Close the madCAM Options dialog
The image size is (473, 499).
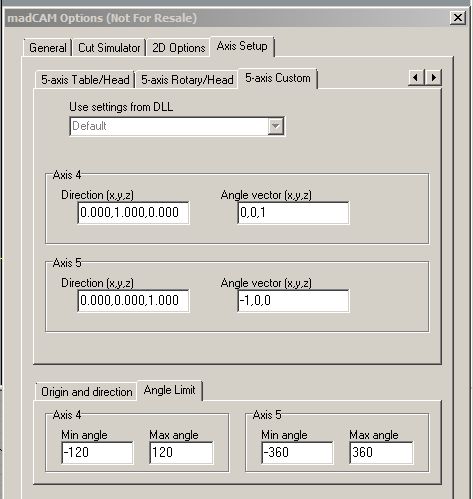(x=458, y=17)
